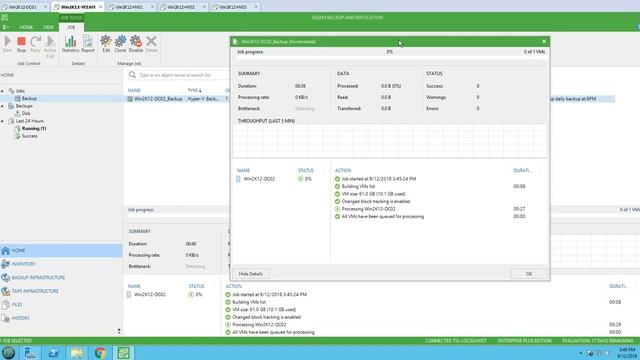The height and width of the screenshot is (360, 640).
Task: Close the Win2K12-DC02_Backup dialog
Action: click(x=544, y=41)
